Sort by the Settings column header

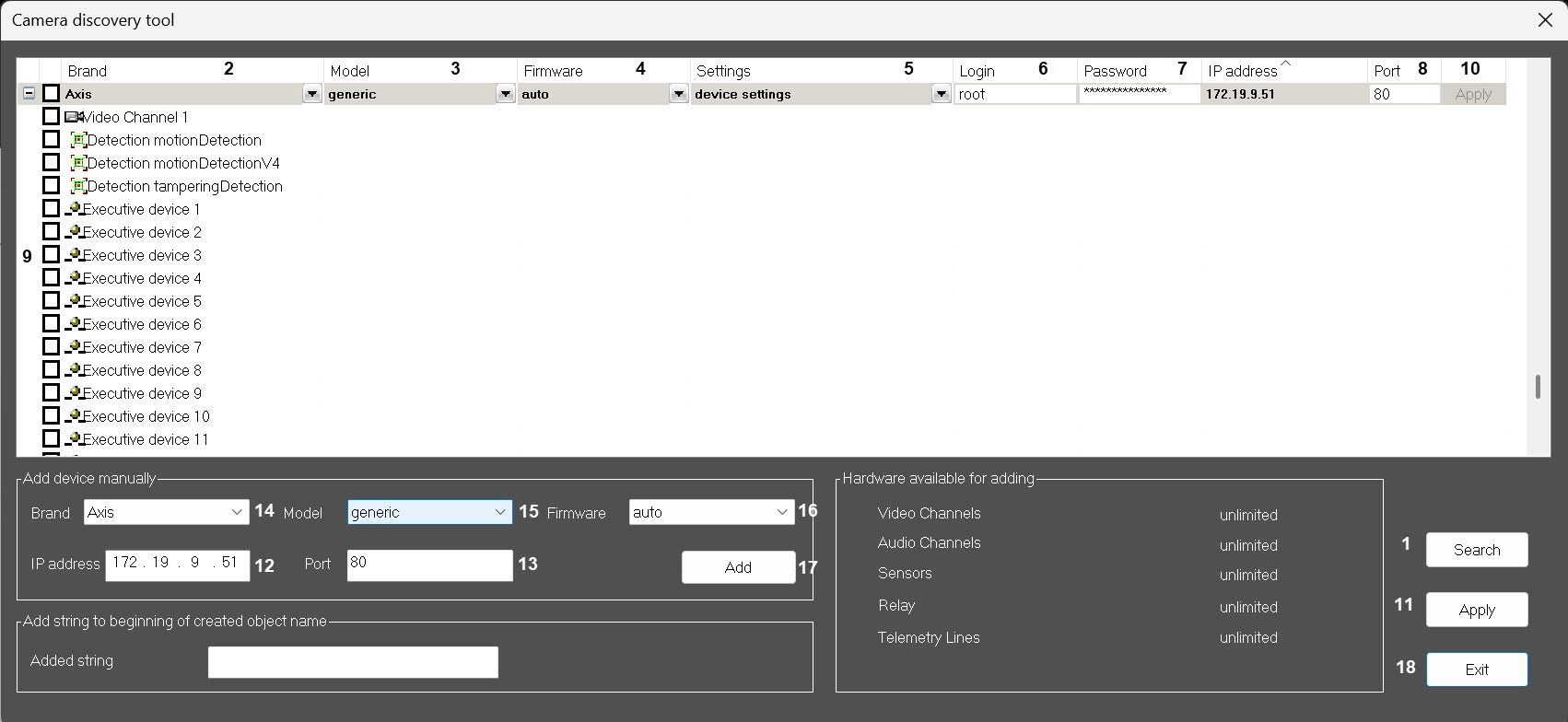click(x=822, y=71)
